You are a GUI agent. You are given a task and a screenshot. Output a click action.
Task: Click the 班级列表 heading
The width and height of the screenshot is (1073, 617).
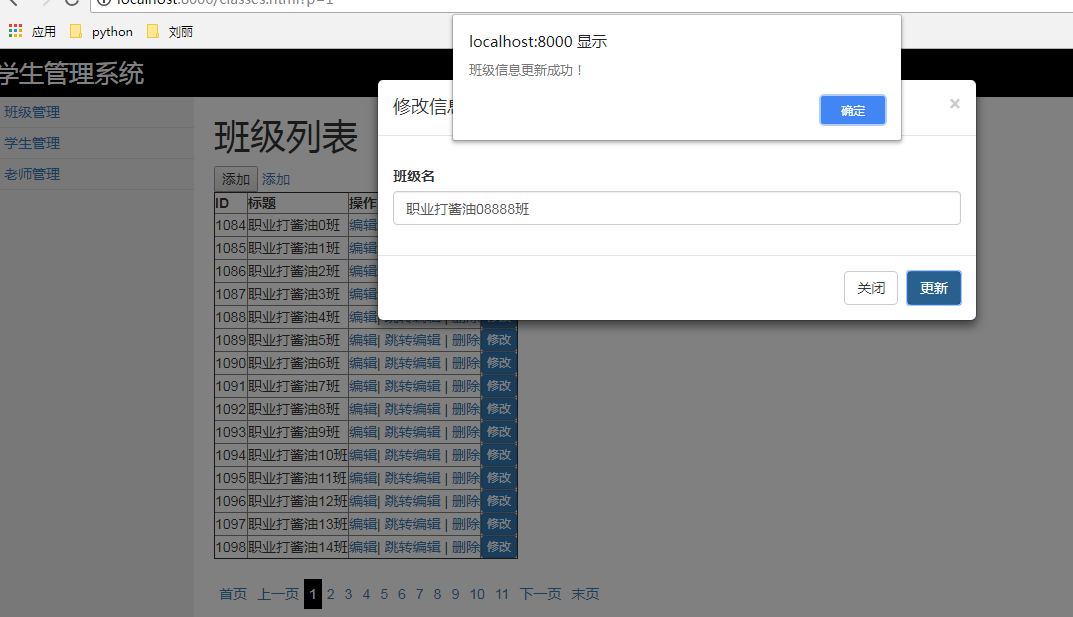[x=286, y=136]
